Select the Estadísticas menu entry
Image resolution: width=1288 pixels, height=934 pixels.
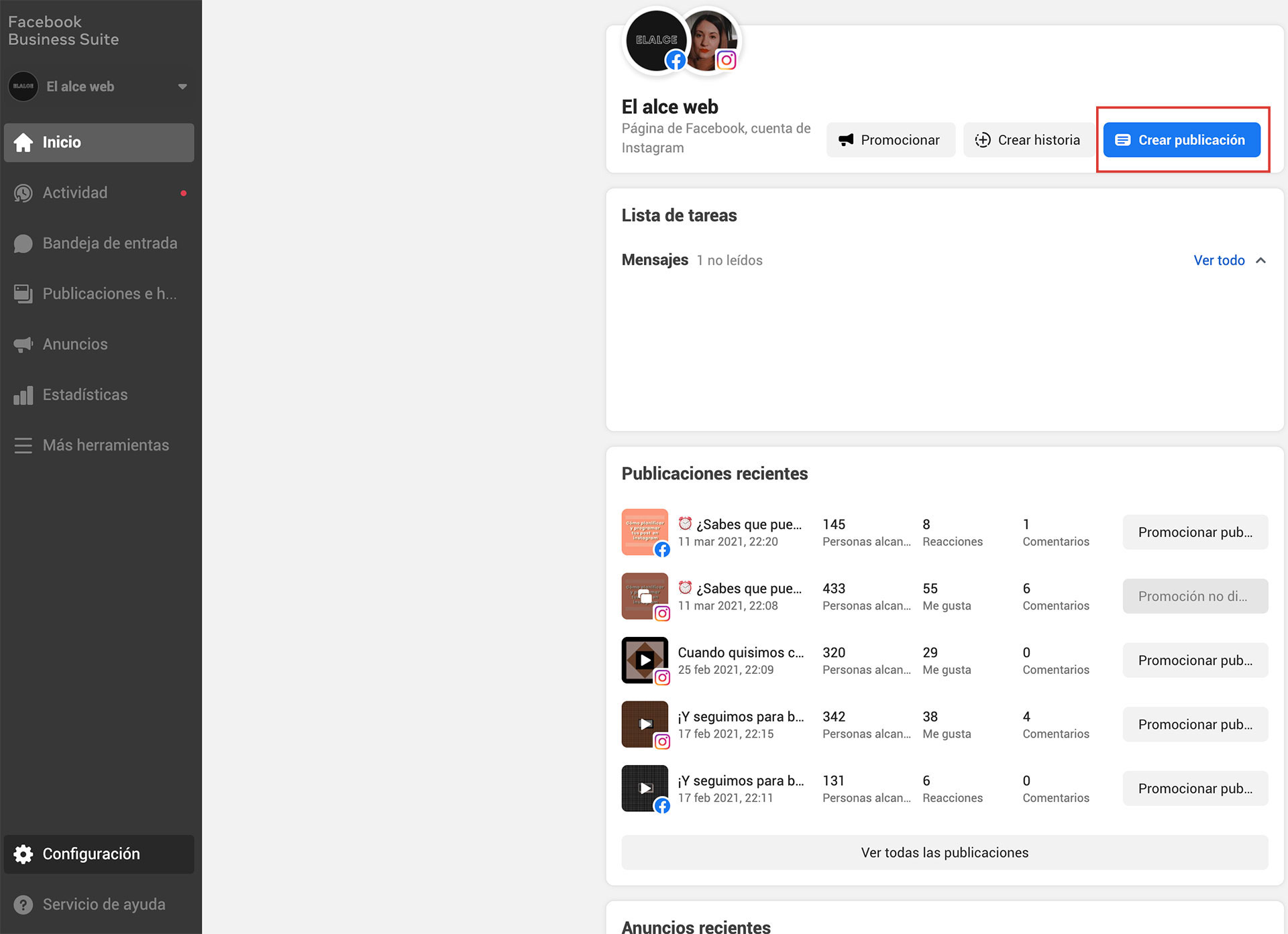[x=99, y=395]
